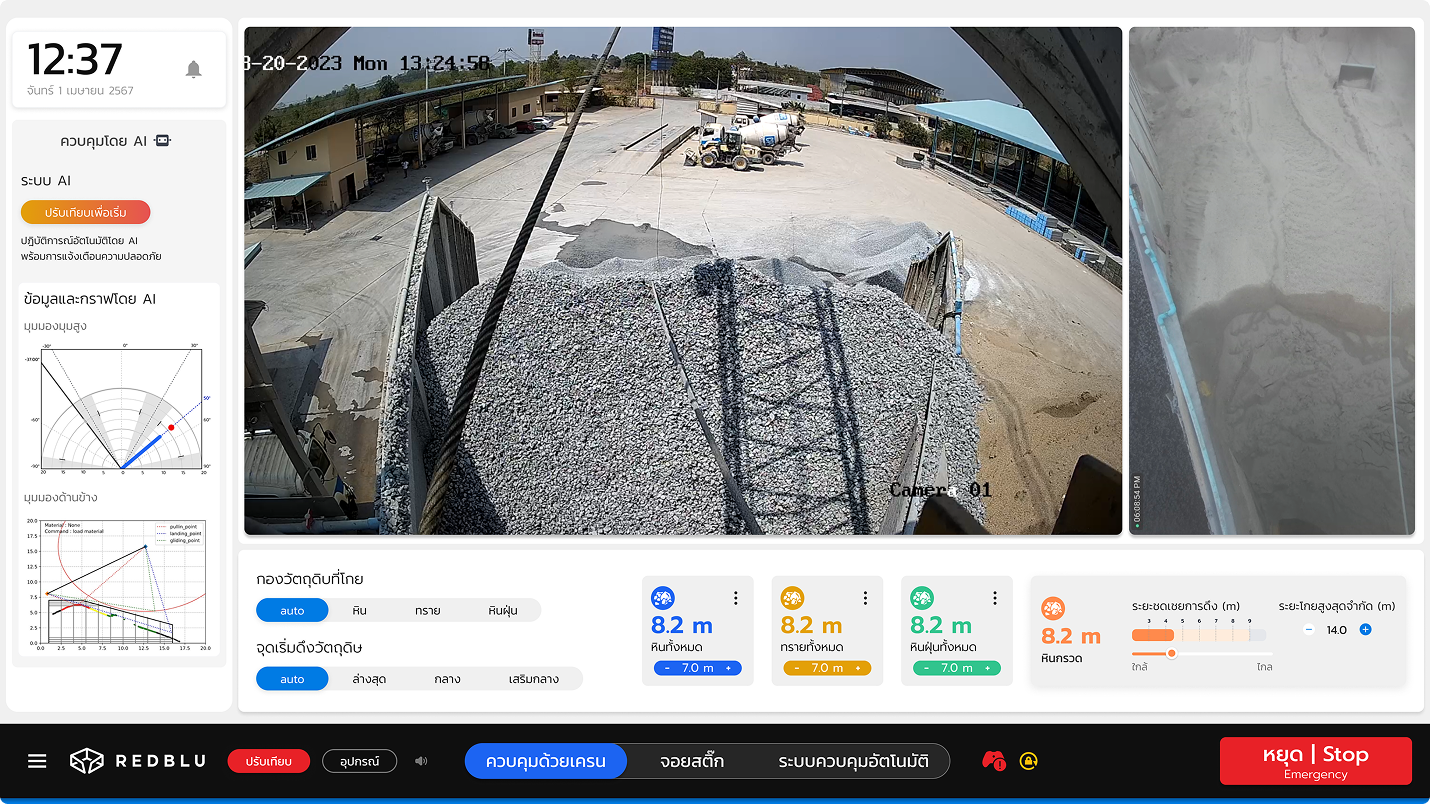Open three-dot menu on green rock dust card
Screen dimensions: 1430x804
[995, 598]
